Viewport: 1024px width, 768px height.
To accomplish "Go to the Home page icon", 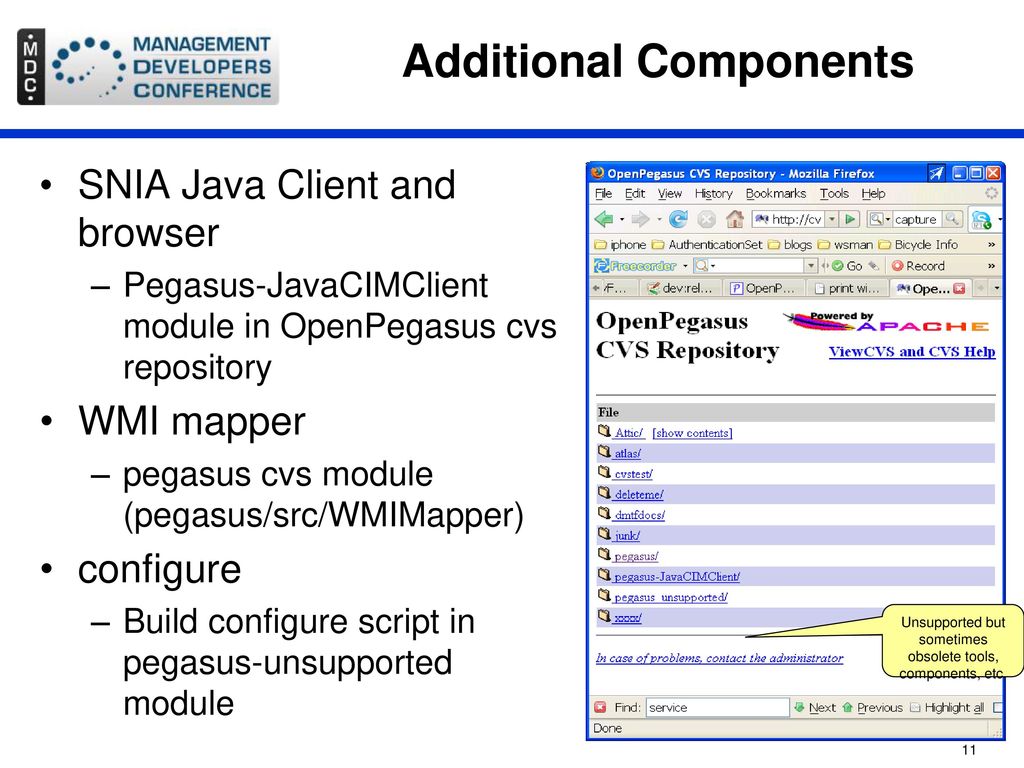I will click(x=735, y=219).
